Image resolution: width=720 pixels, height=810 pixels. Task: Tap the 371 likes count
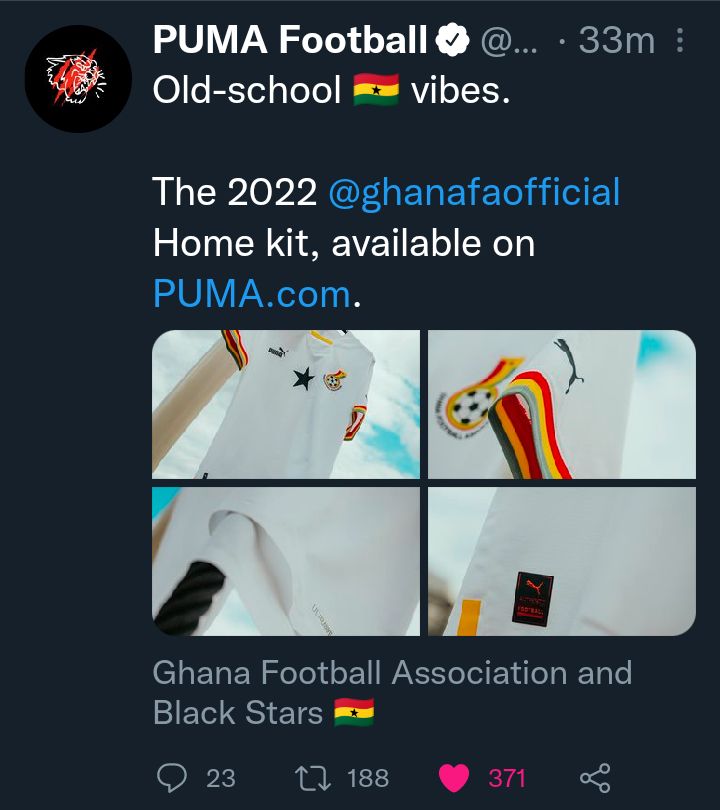[x=507, y=778]
